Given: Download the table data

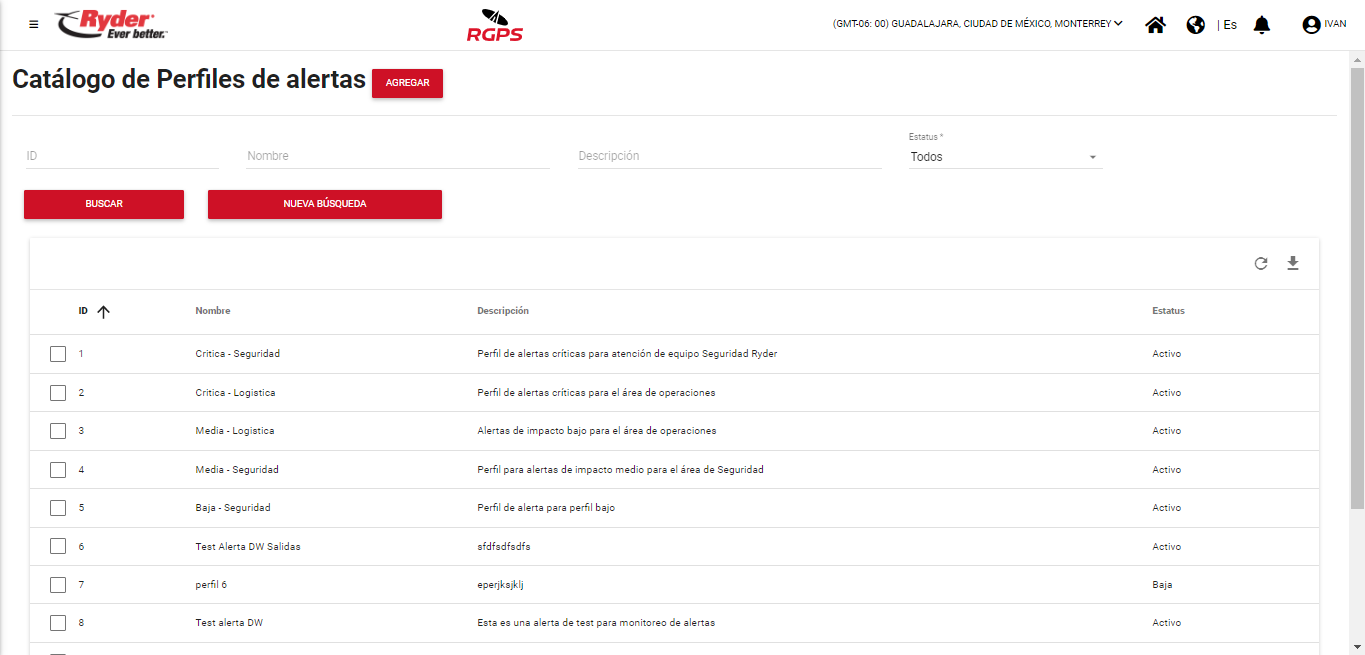Looking at the screenshot, I should (x=1292, y=263).
